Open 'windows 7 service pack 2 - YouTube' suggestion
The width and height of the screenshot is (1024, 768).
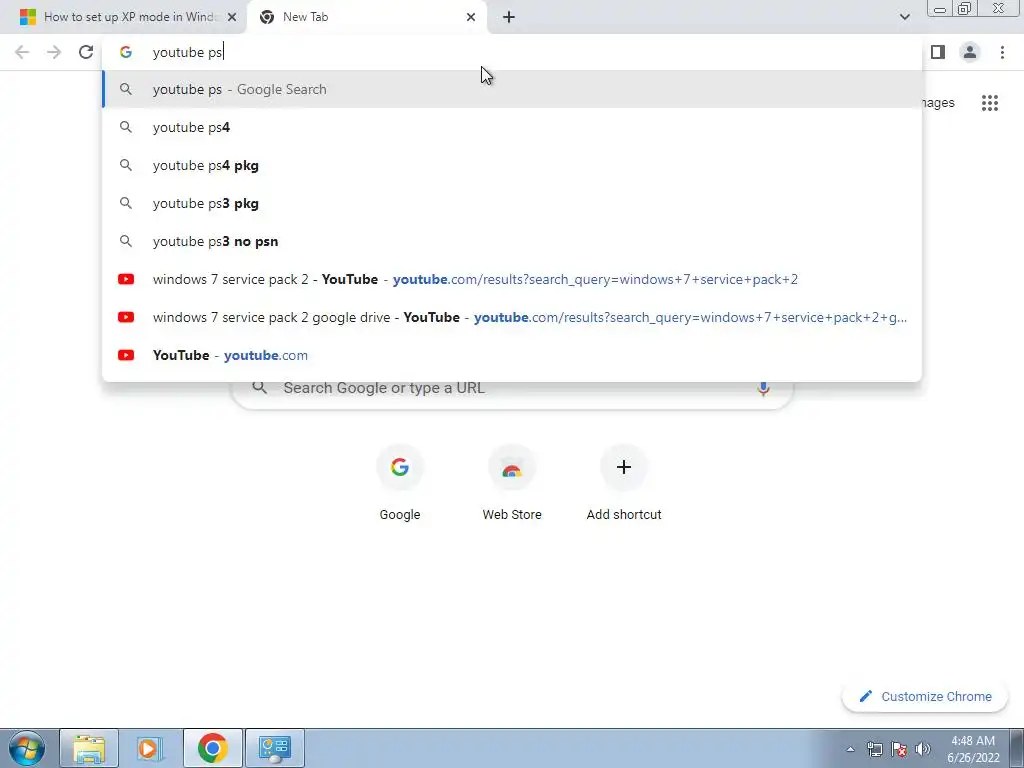[x=512, y=279]
